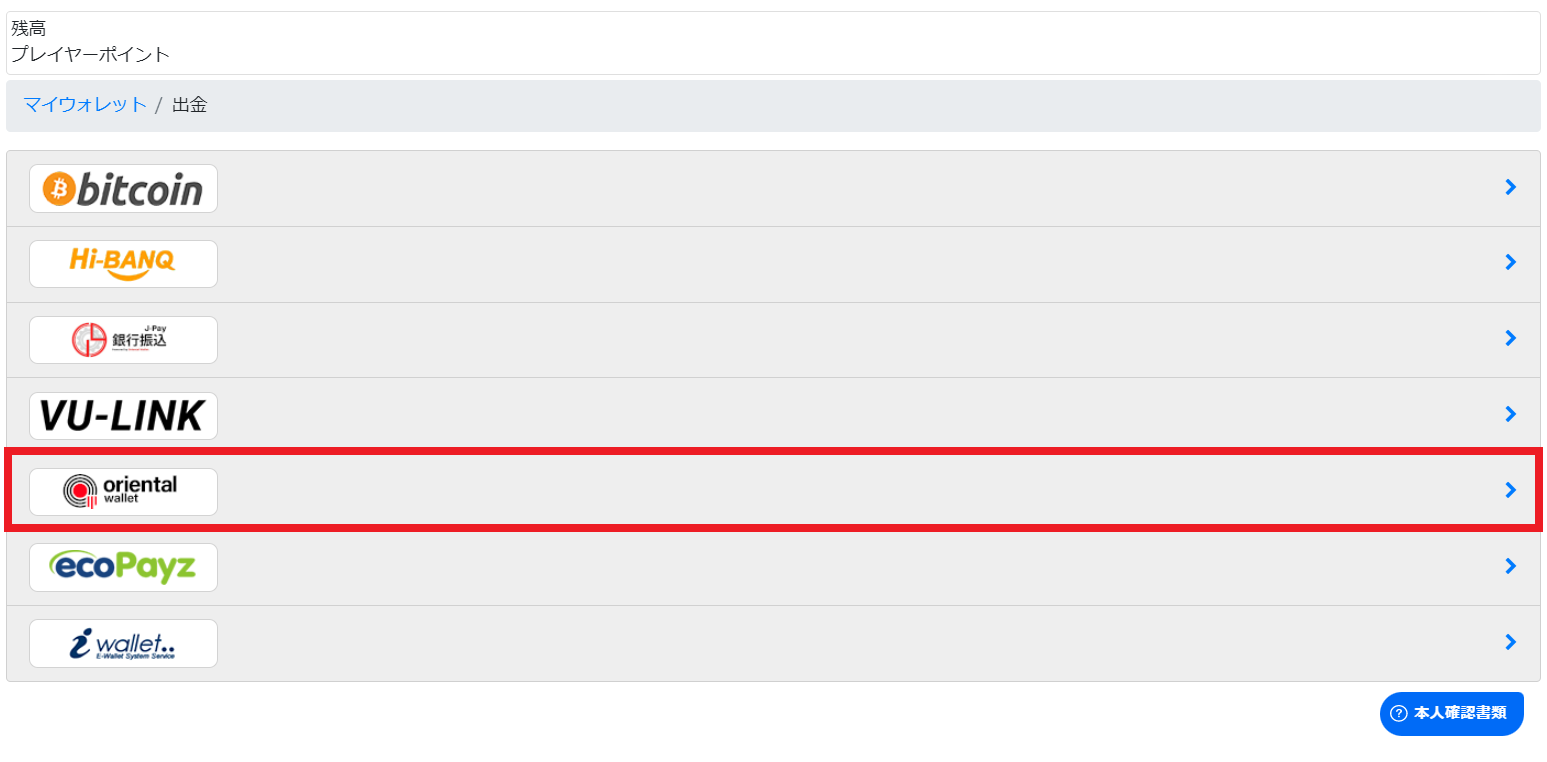Choose the VU-LINK logo
1547x762 pixels.
click(123, 416)
